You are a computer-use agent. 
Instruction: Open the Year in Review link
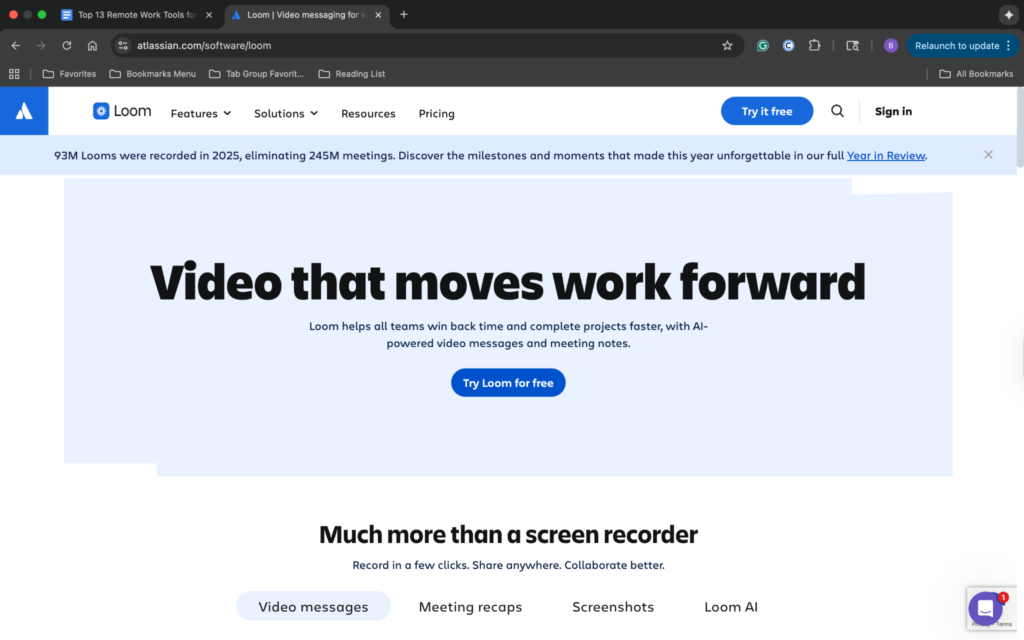tap(886, 155)
